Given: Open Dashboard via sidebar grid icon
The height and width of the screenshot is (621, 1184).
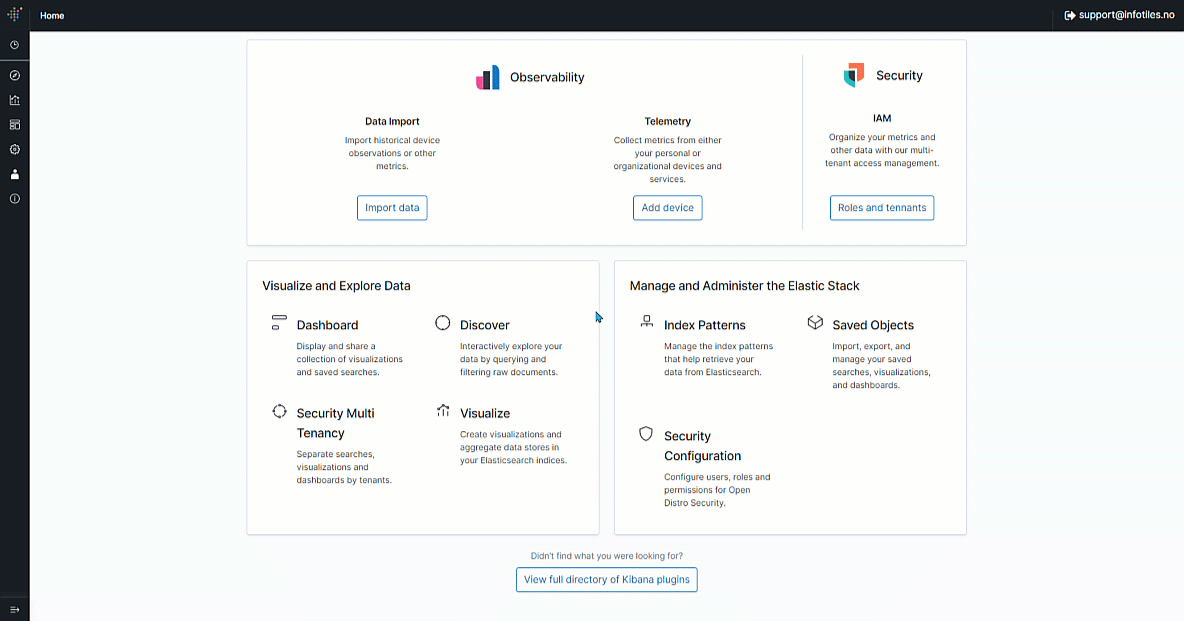Looking at the screenshot, I should point(14,125).
